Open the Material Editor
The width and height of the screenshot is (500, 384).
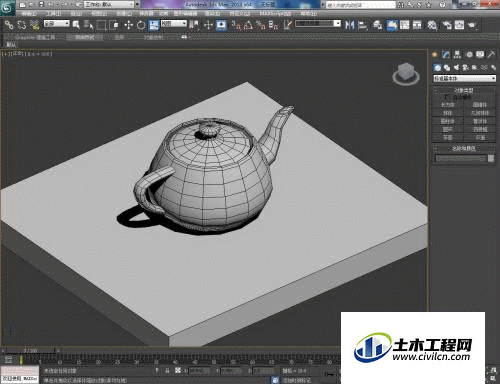[432, 25]
